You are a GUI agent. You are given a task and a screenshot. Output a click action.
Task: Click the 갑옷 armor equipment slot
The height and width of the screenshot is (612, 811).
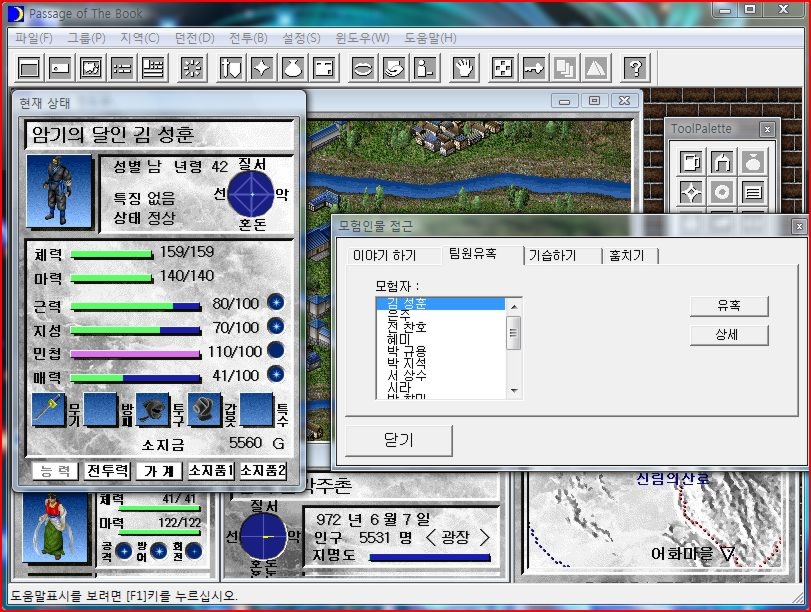coord(205,410)
